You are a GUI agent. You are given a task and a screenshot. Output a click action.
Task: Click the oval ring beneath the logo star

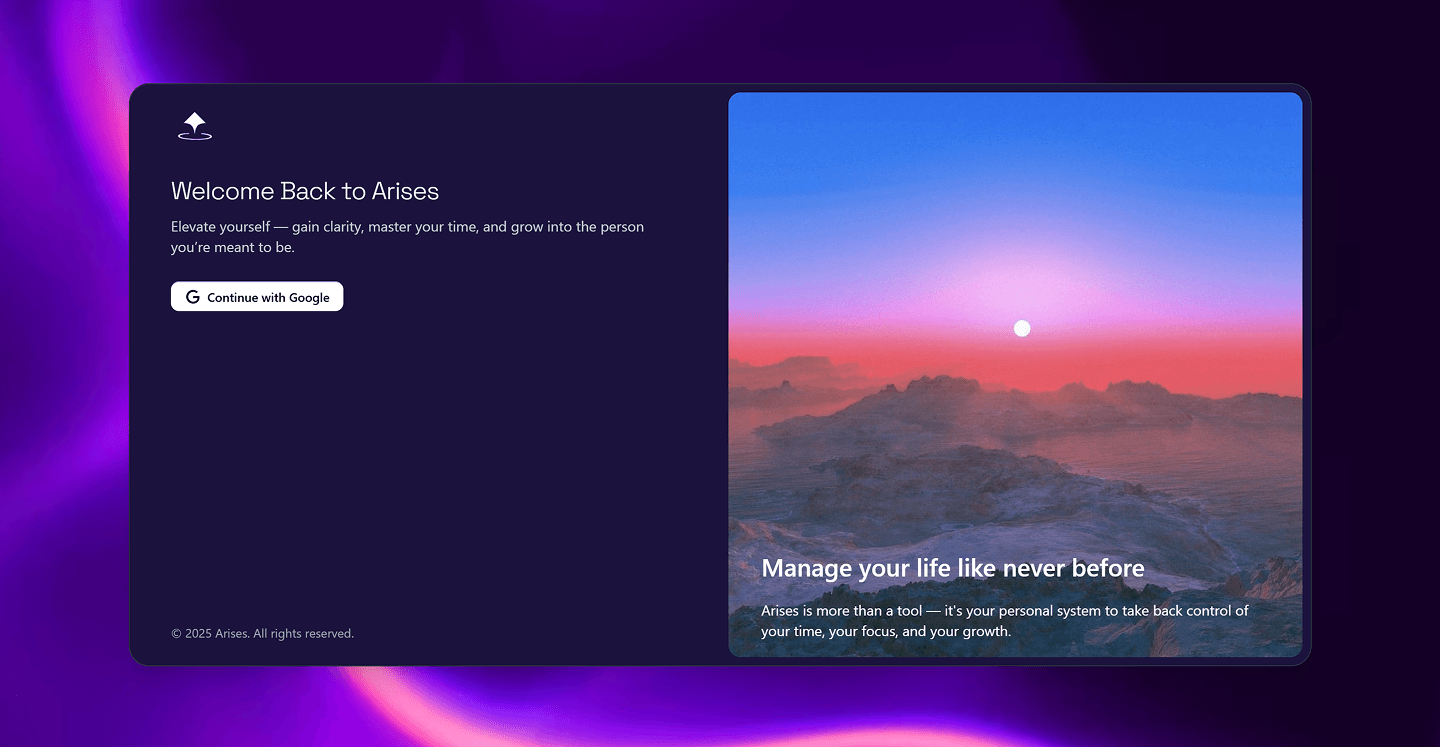click(195, 137)
